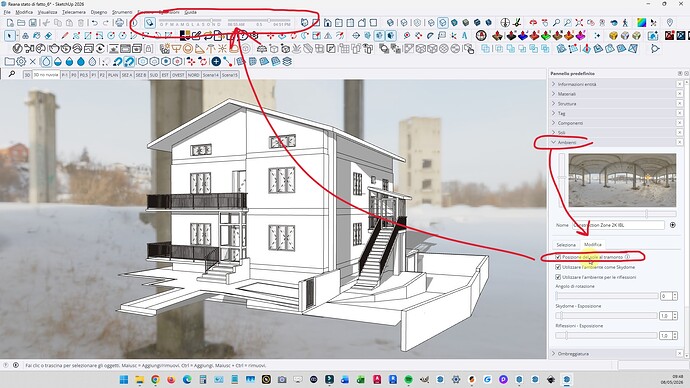The image size is (690, 388).
Task: Expand the Ombreggiatura panel
Action: click(x=612, y=353)
